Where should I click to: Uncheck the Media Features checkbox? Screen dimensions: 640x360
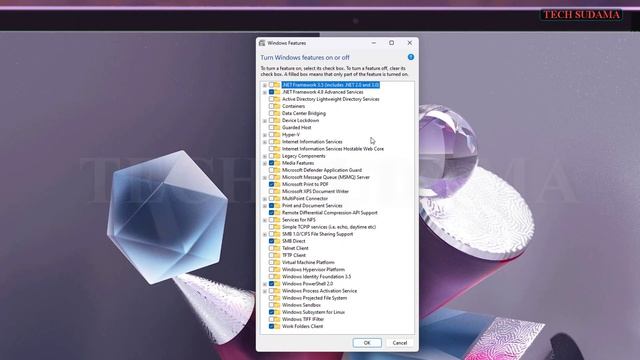[271, 163]
